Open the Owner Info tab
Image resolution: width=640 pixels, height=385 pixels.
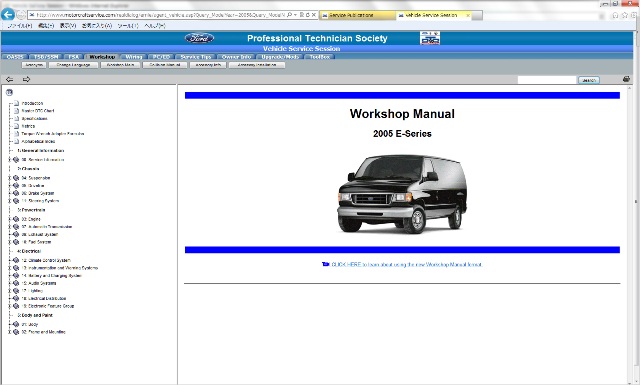pyautogui.click(x=237, y=57)
